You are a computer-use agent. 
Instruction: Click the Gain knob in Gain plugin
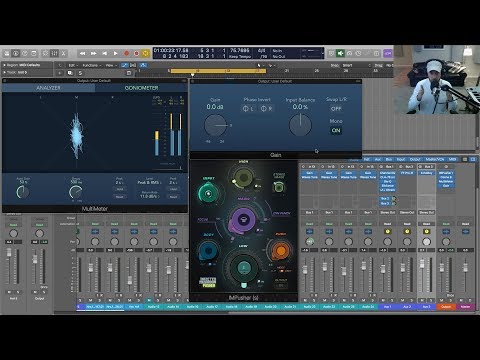point(215,125)
